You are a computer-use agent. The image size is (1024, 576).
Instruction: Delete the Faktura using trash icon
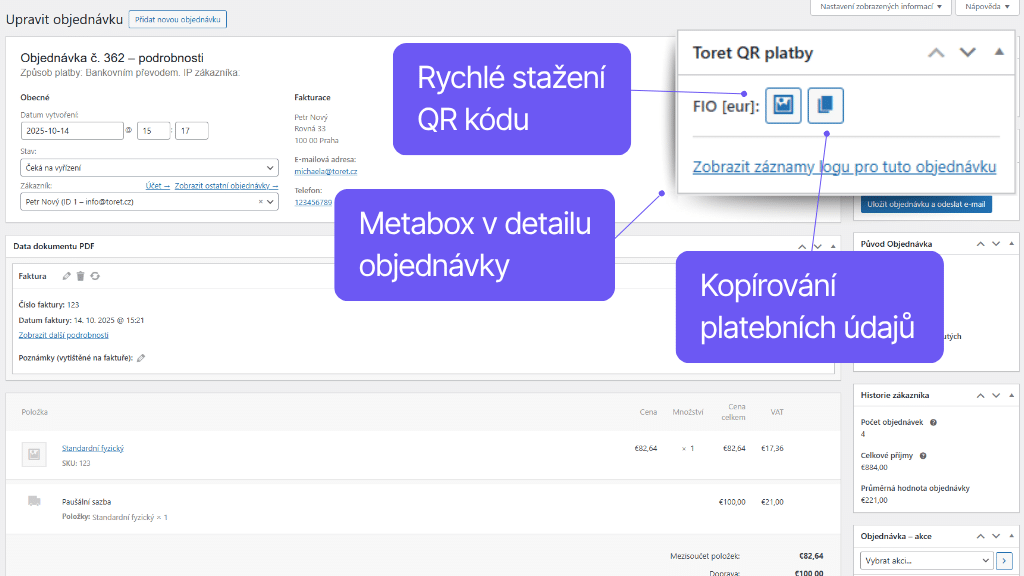click(80, 276)
